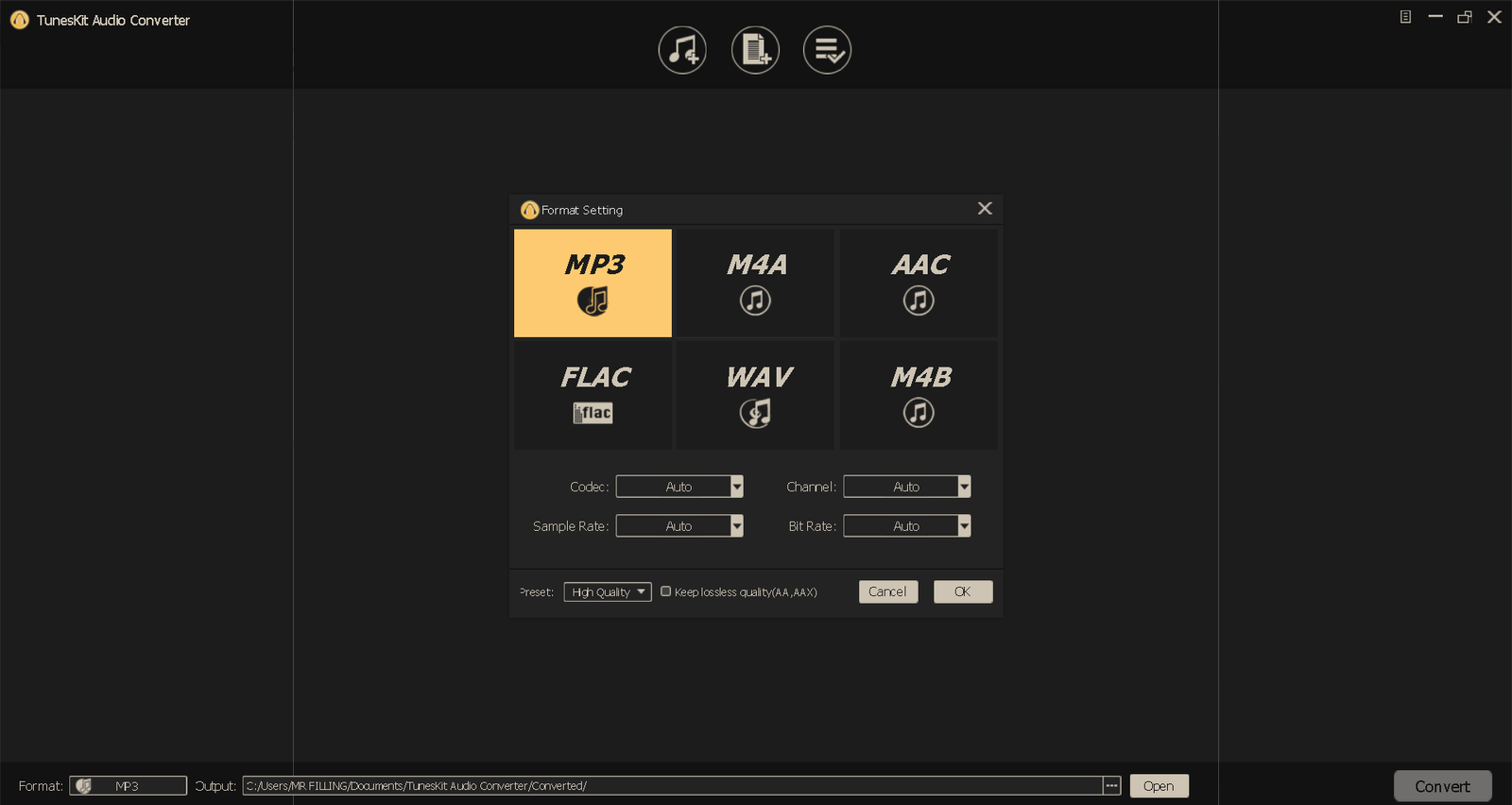The height and width of the screenshot is (805, 1512).
Task: Start conversion with Convert button
Action: coord(1443,786)
